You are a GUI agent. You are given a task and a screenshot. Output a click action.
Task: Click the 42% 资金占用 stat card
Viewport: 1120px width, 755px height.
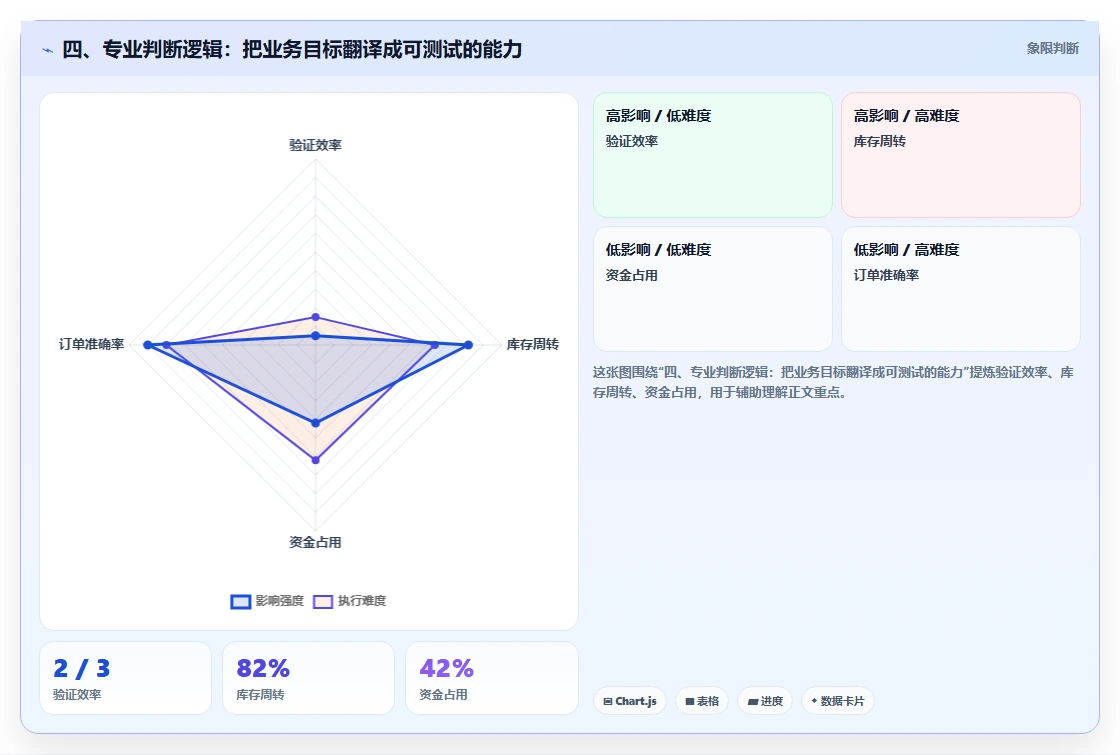click(491, 678)
